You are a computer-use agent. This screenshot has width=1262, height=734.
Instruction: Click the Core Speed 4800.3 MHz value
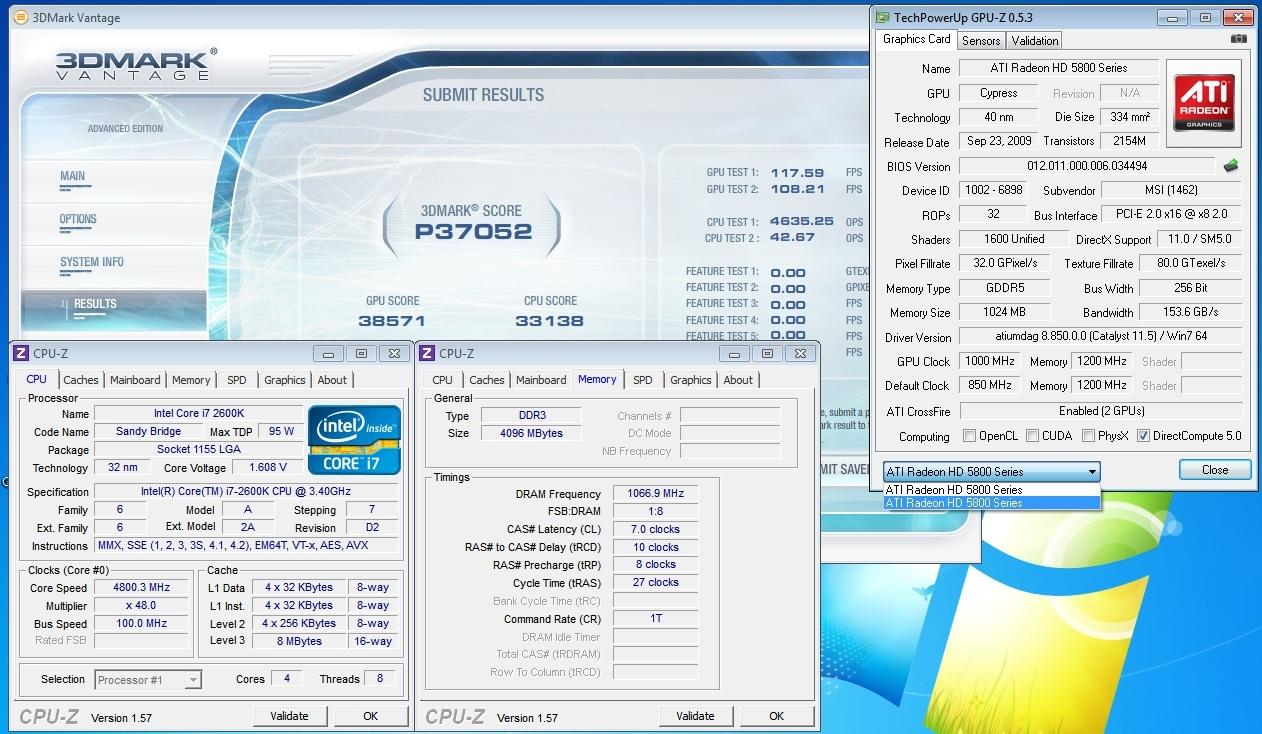tap(141, 587)
